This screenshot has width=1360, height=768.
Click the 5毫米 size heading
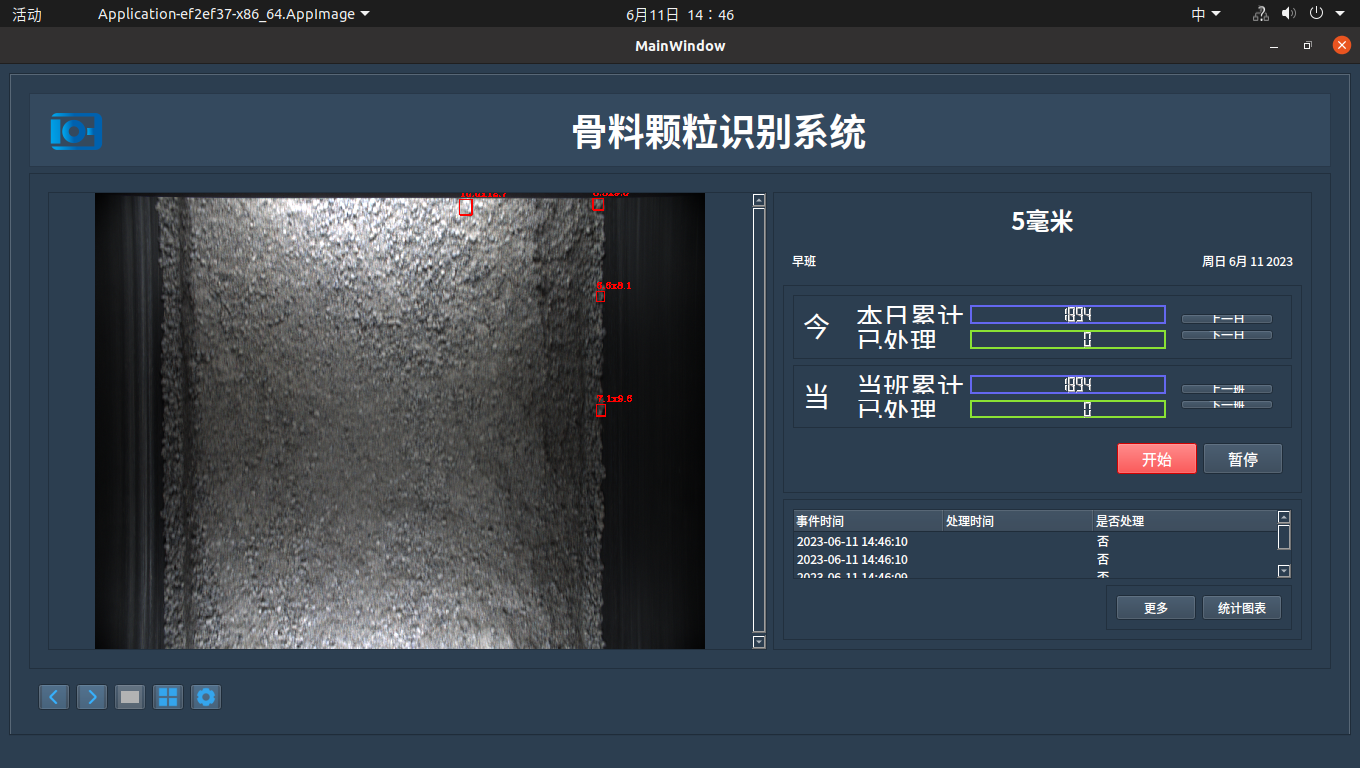pos(1042,222)
